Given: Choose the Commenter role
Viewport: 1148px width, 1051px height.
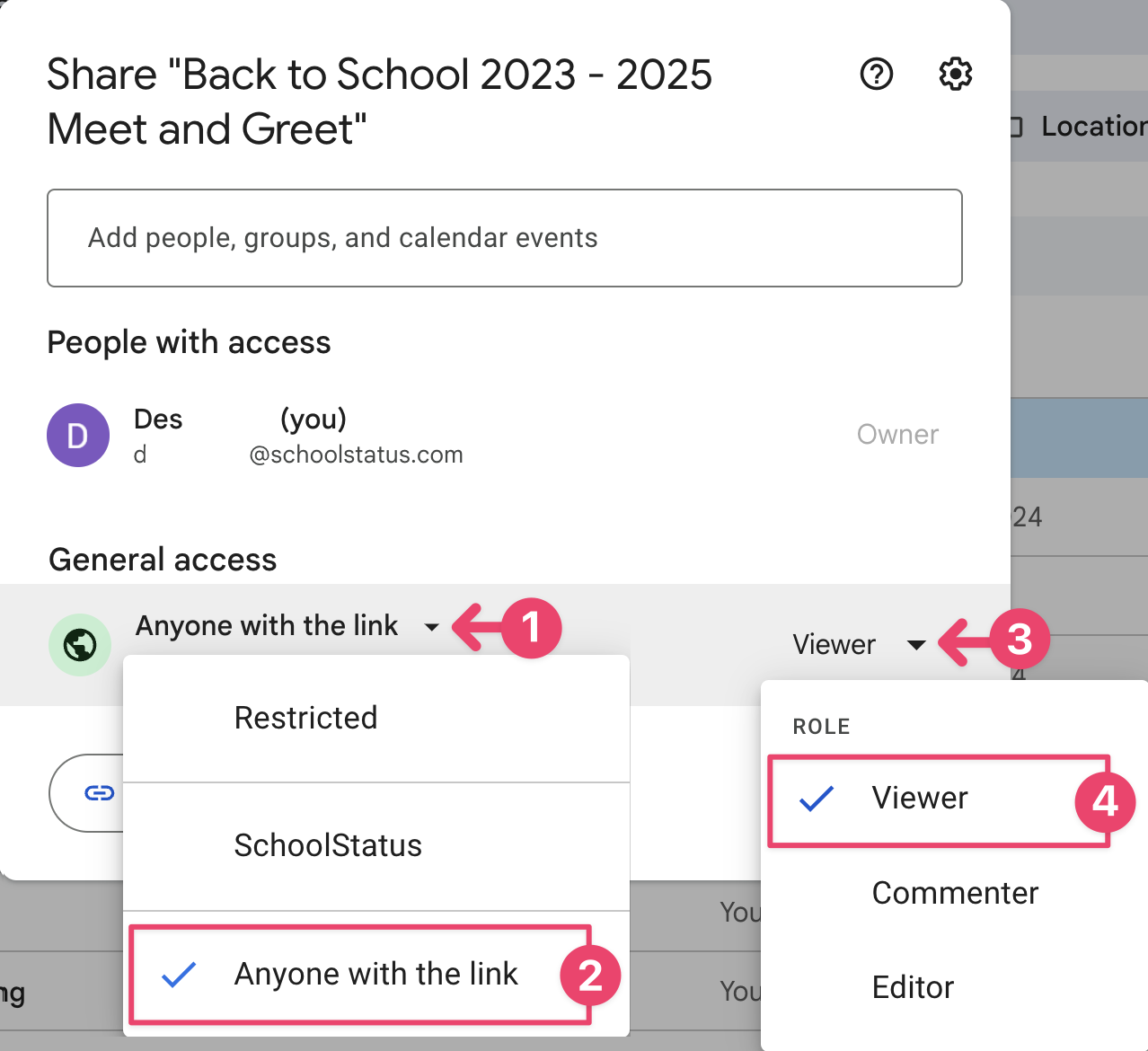Looking at the screenshot, I should (x=955, y=893).
